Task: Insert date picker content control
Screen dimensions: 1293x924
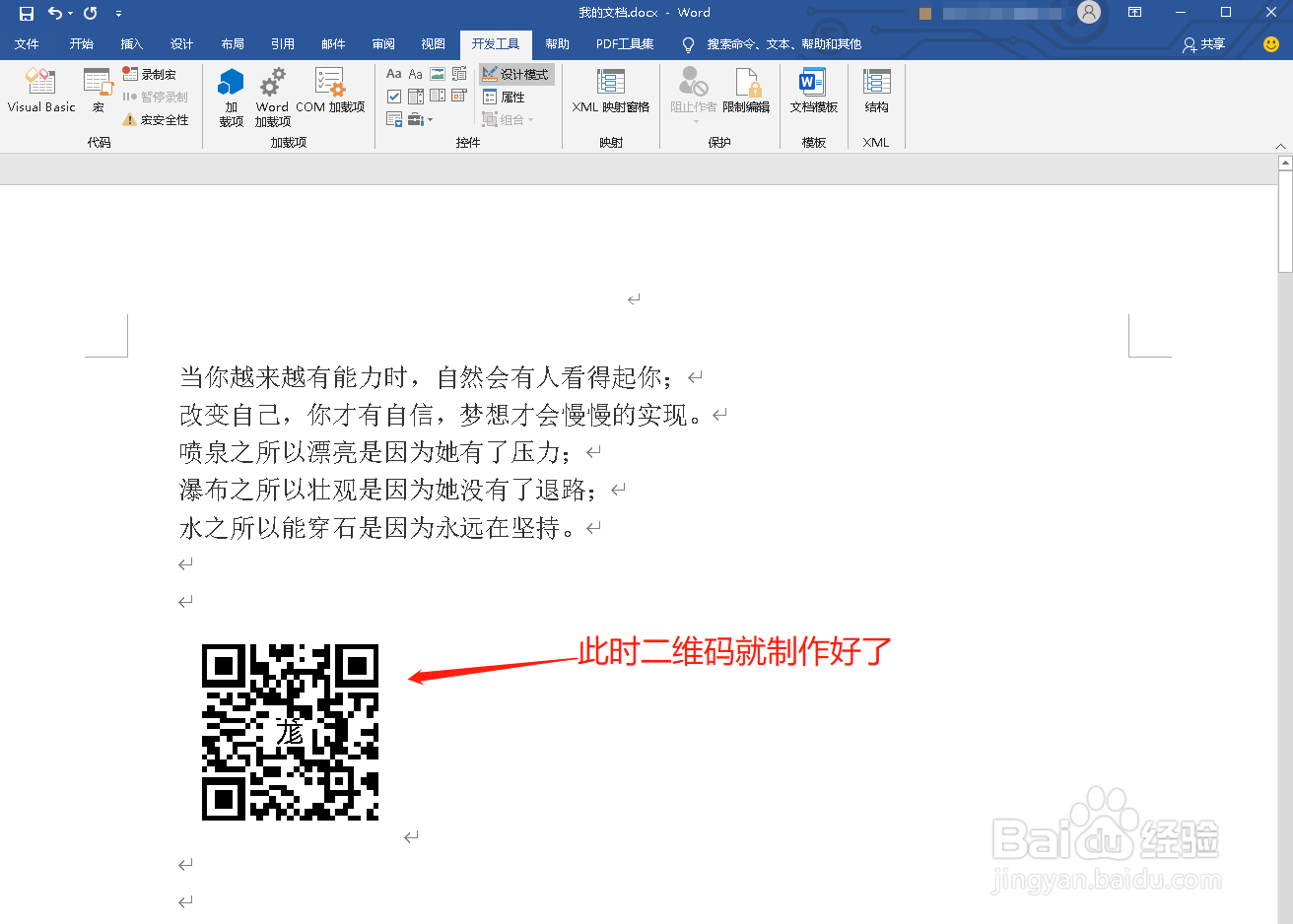Action: click(459, 96)
